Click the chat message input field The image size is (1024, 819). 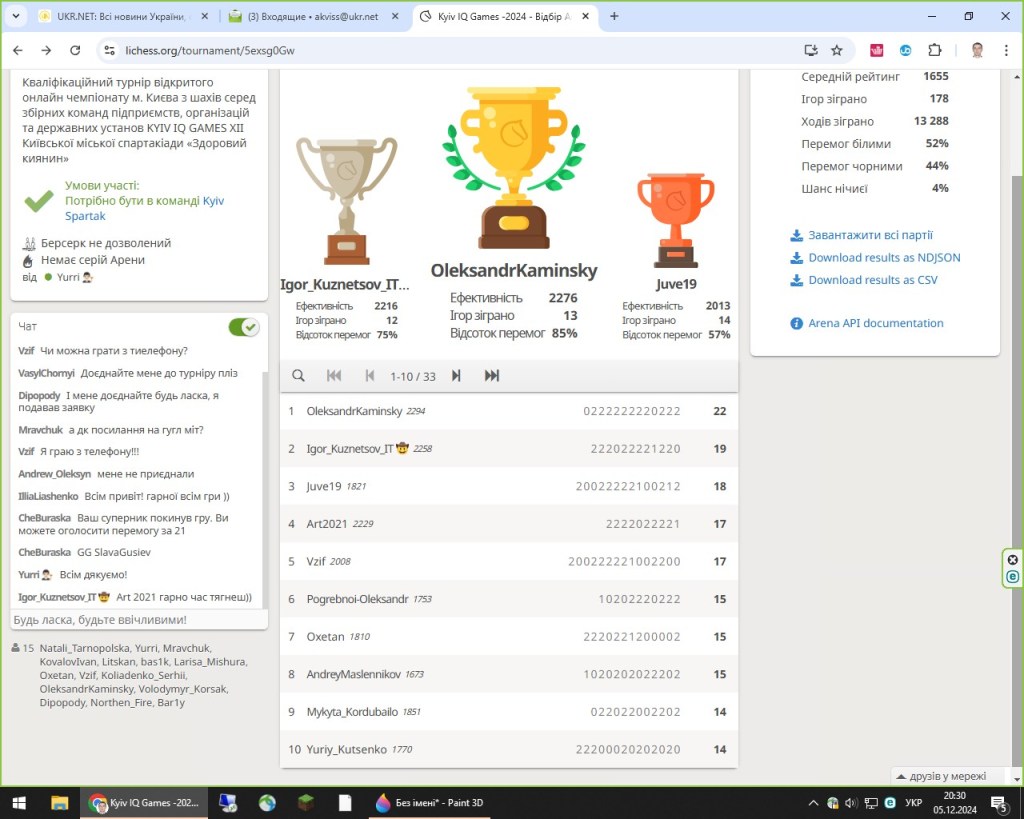pyautogui.click(x=138, y=620)
